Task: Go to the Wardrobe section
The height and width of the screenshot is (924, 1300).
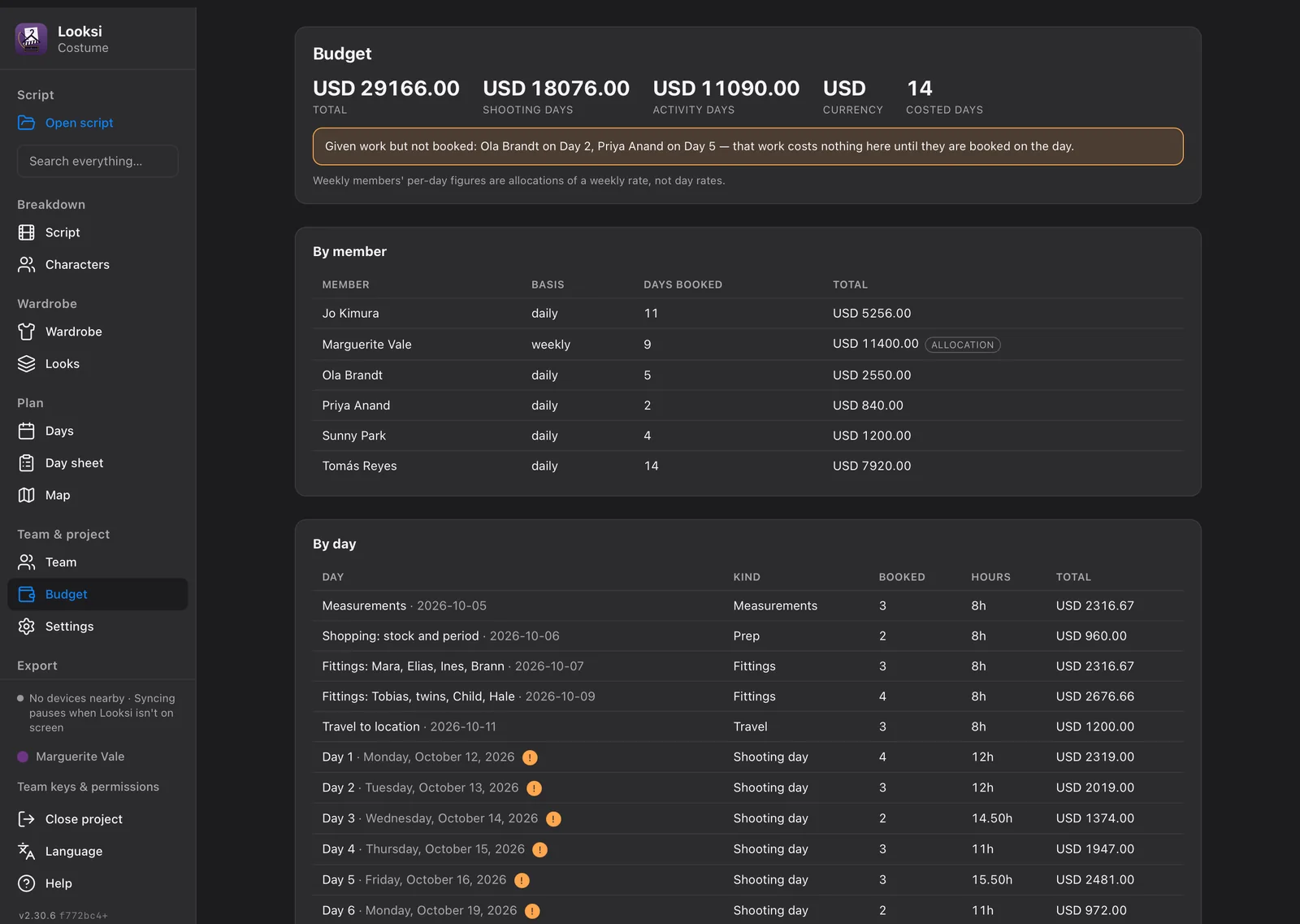Action: [97, 332]
